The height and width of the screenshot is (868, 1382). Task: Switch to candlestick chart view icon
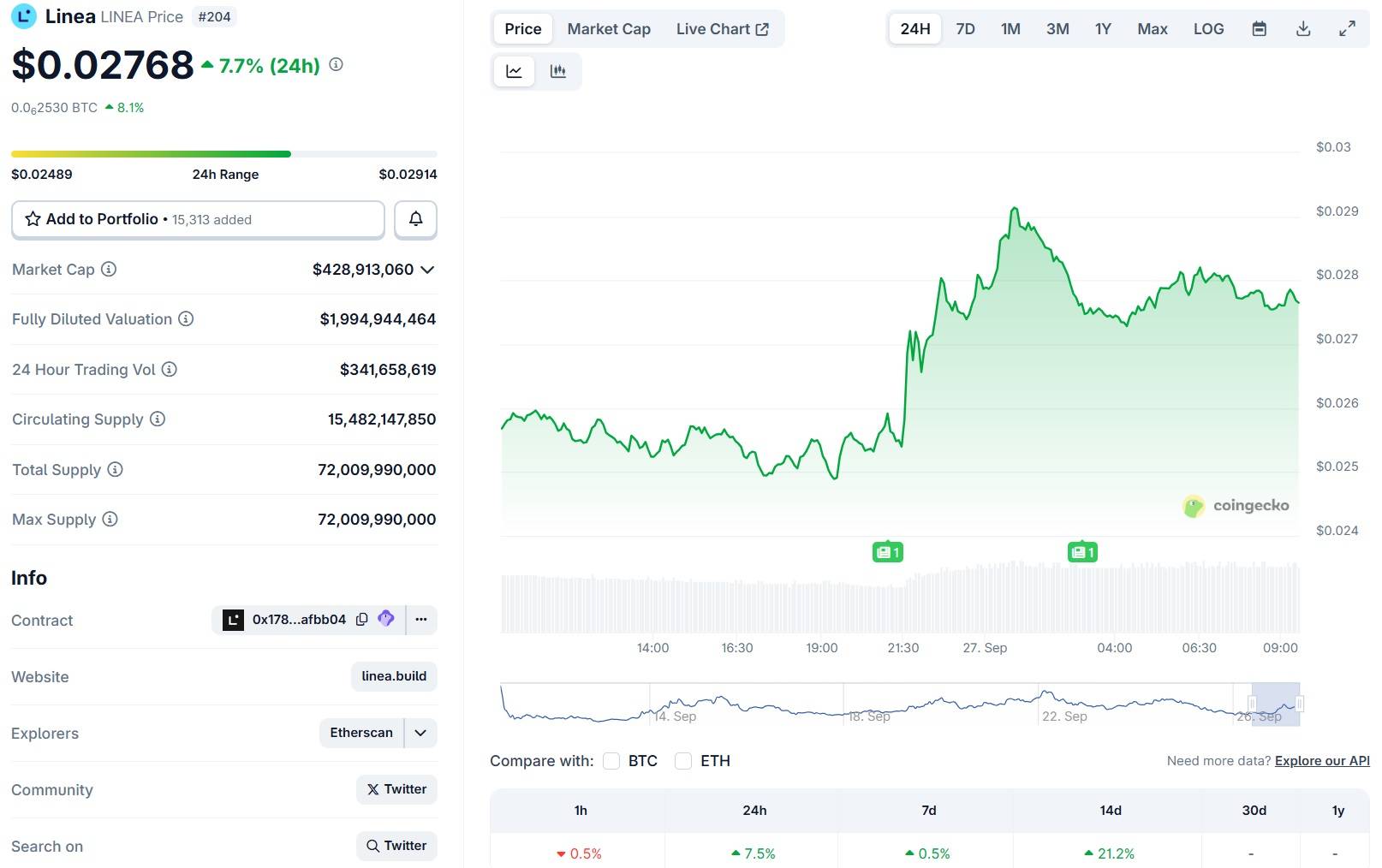point(558,71)
